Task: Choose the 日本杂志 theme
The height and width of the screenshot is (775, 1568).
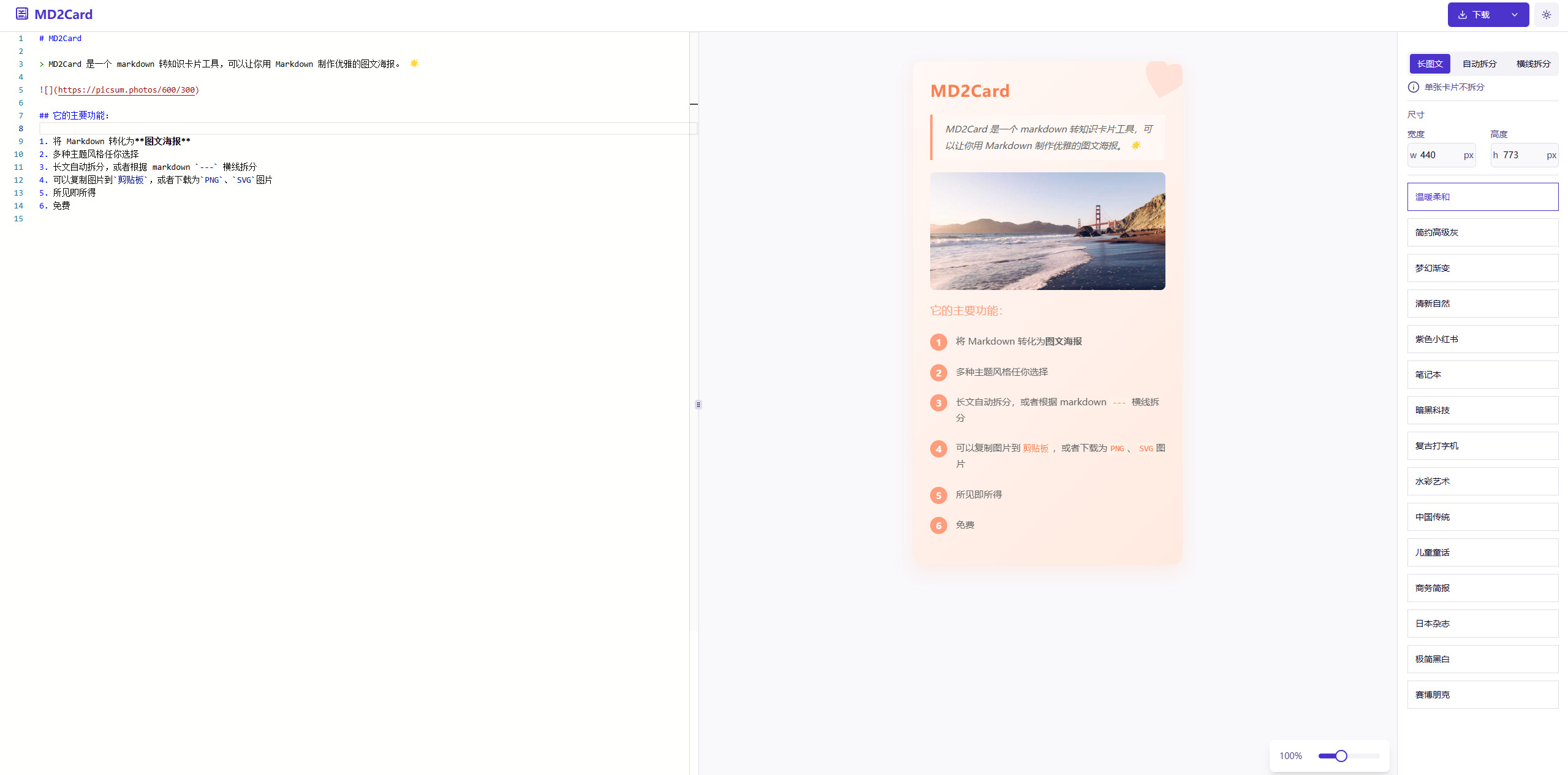Action: click(1482, 624)
